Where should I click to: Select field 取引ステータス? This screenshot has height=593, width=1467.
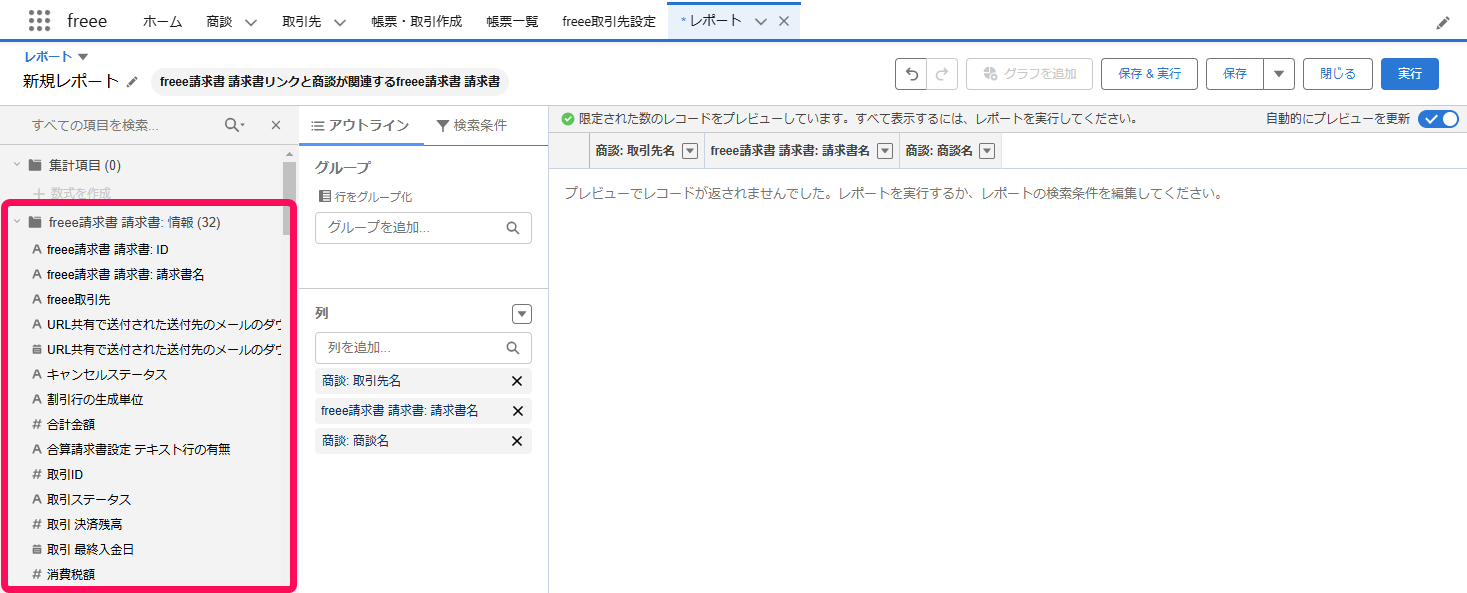[89, 499]
